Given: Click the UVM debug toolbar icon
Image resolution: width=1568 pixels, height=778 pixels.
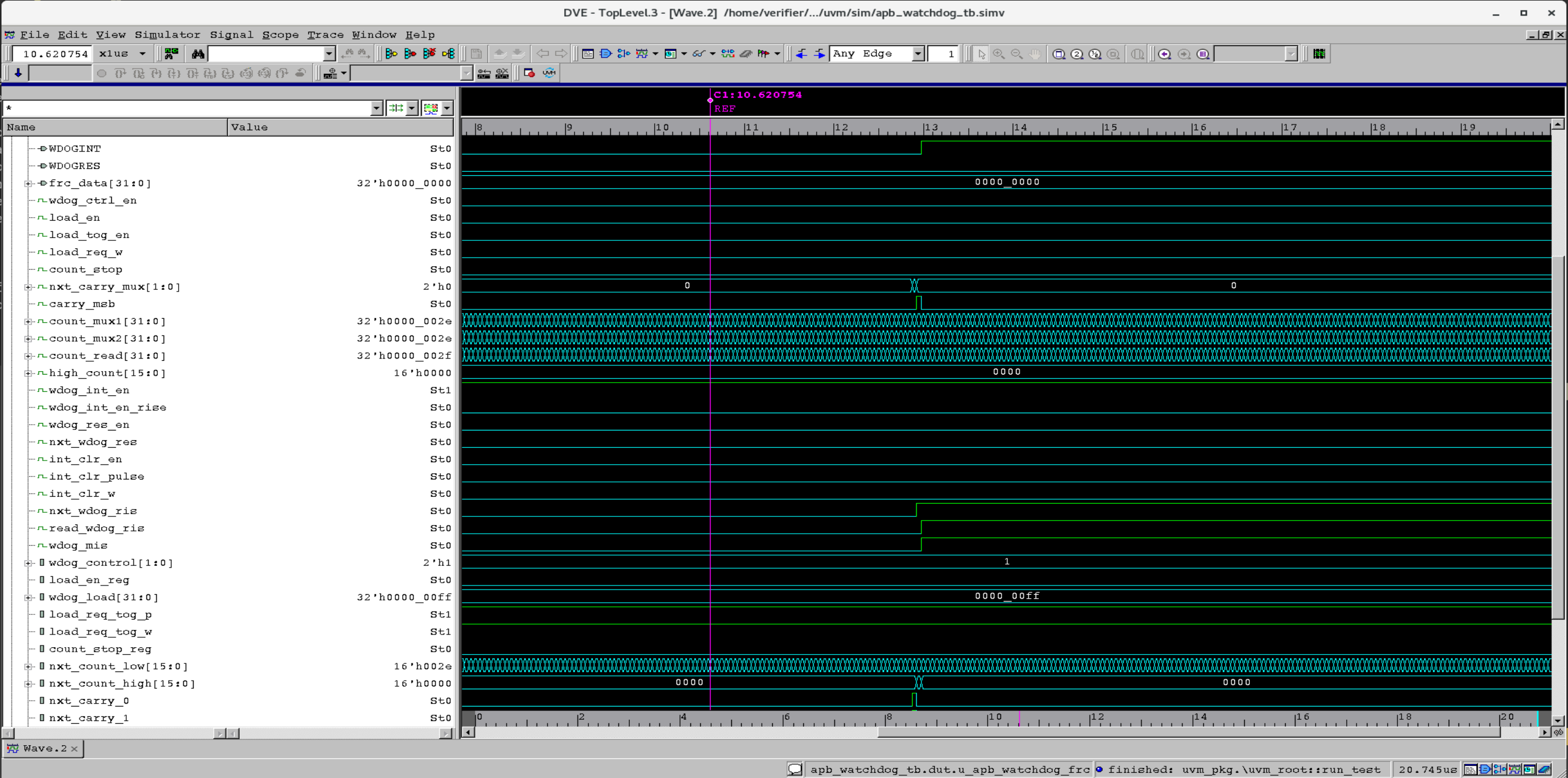Looking at the screenshot, I should 549,73.
